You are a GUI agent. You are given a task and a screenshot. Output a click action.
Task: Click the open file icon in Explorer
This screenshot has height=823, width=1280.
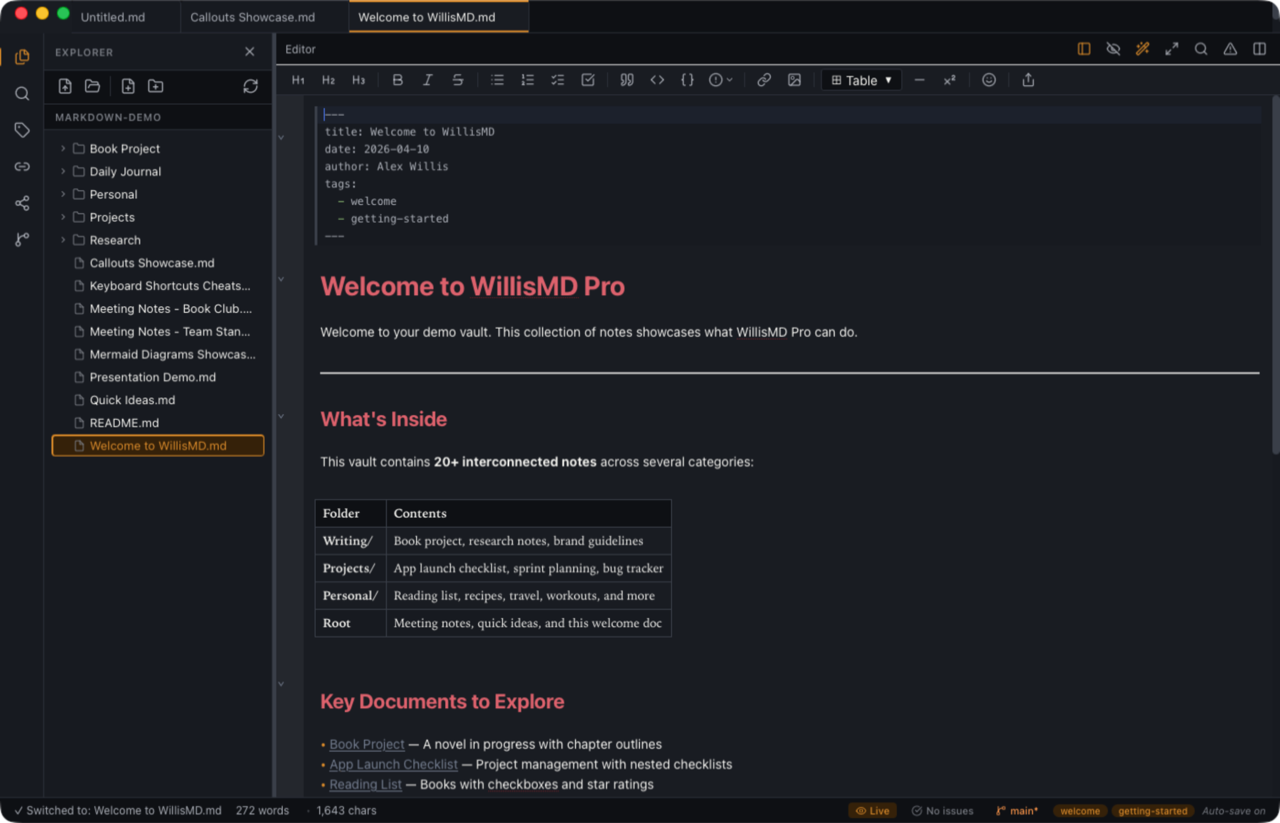coord(65,86)
